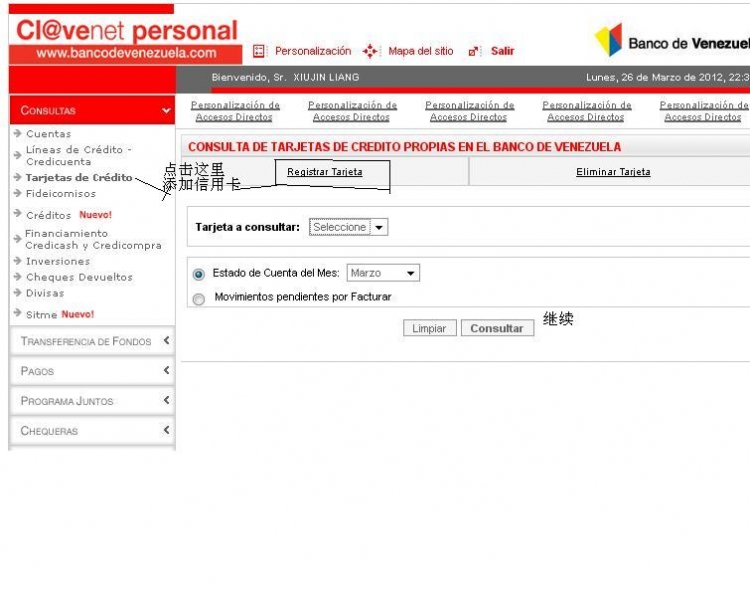Click fourth Personalización de Accesos Directos link

586,111
